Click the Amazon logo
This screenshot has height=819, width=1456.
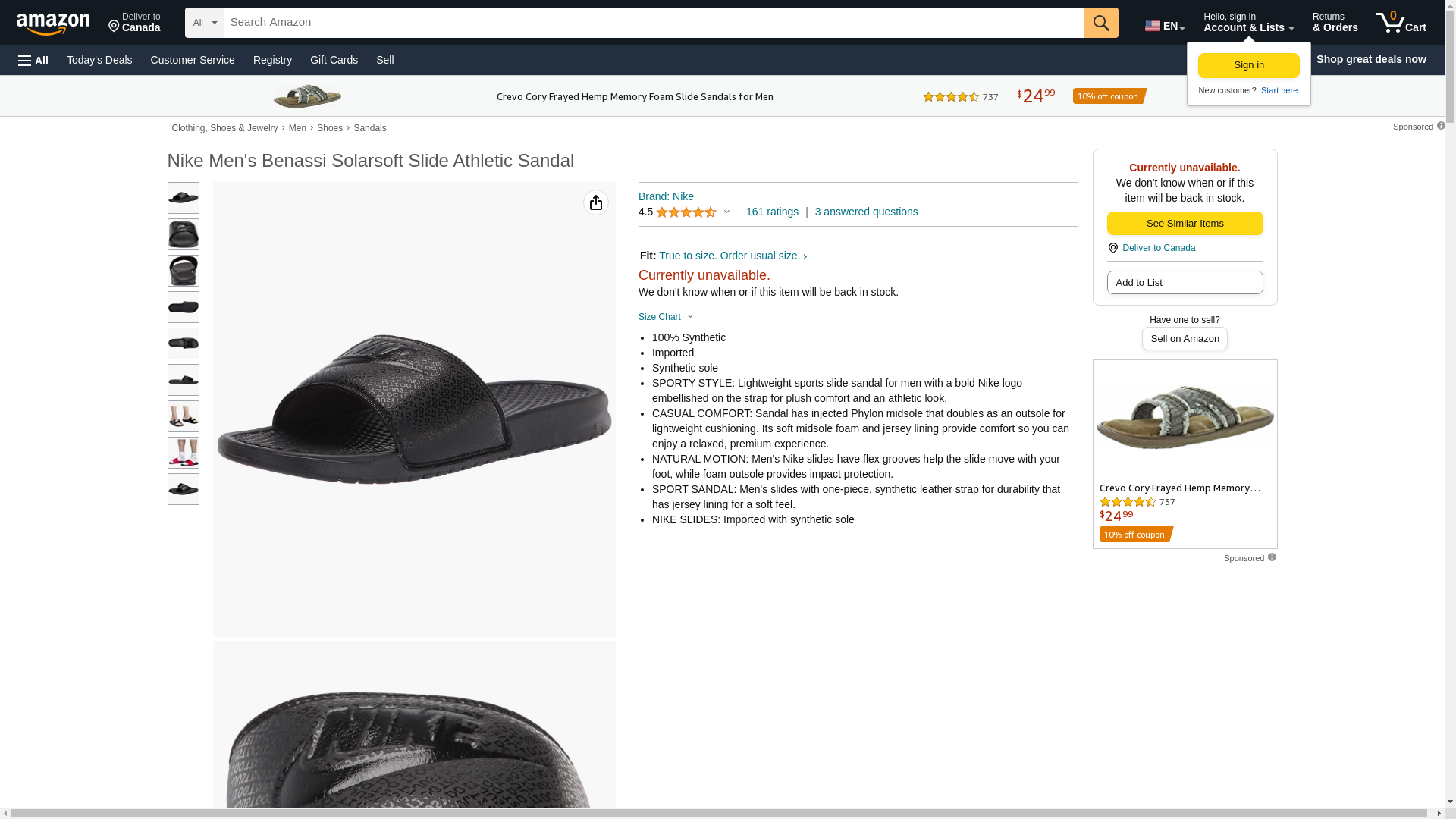pyautogui.click(x=53, y=24)
